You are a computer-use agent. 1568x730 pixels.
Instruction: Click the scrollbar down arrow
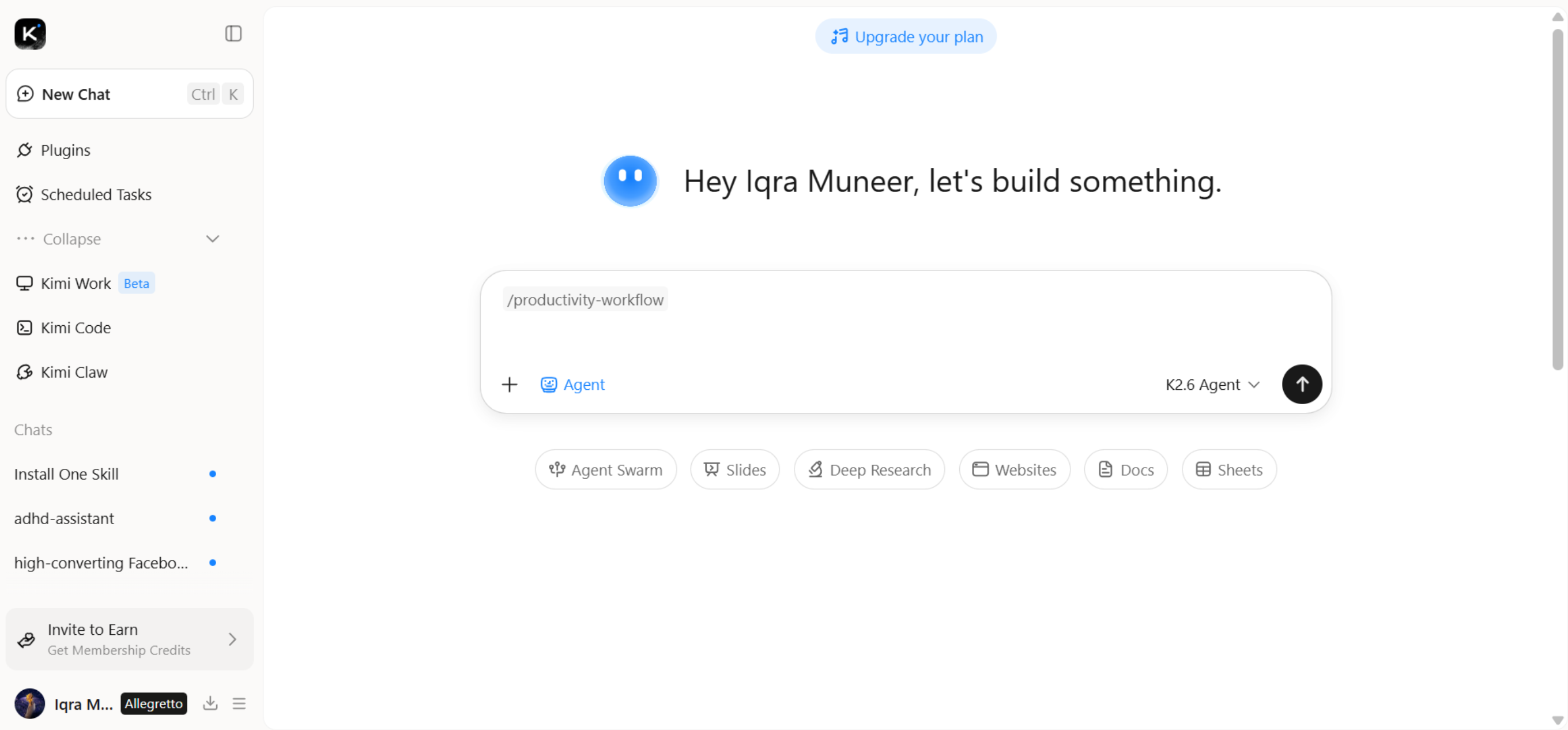tap(1558, 721)
